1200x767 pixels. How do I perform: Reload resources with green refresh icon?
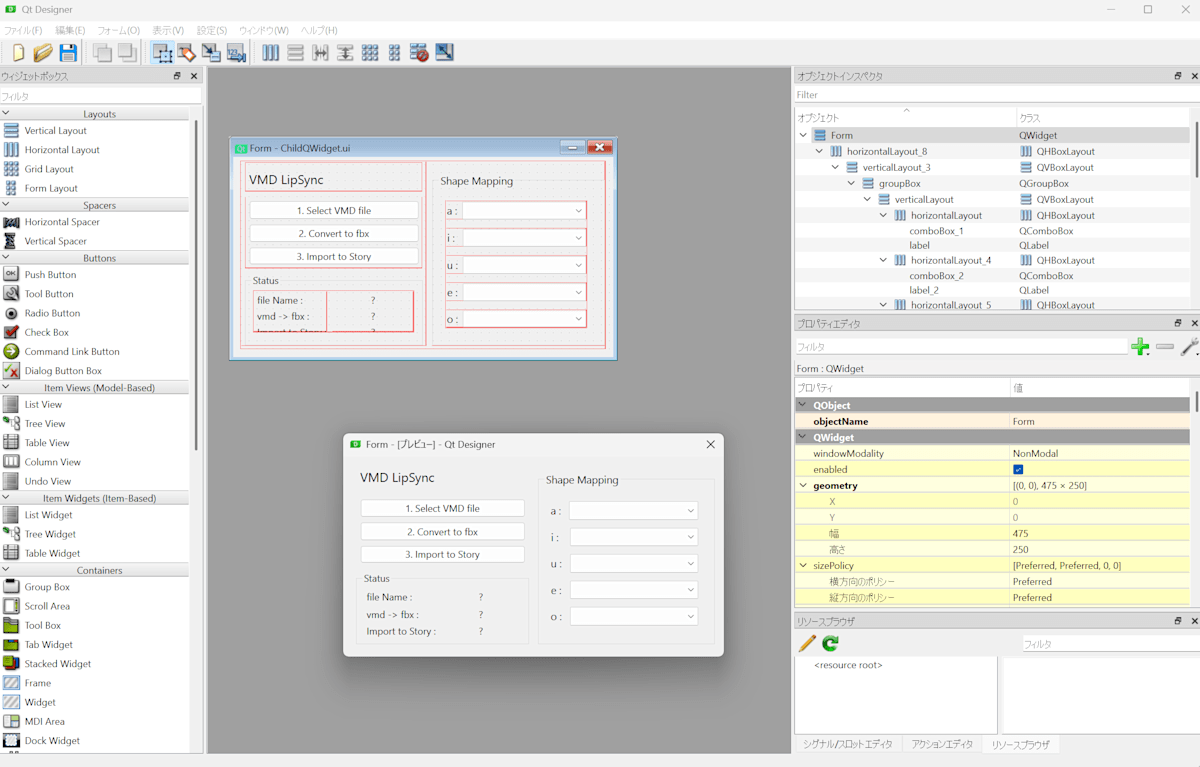pyautogui.click(x=830, y=643)
